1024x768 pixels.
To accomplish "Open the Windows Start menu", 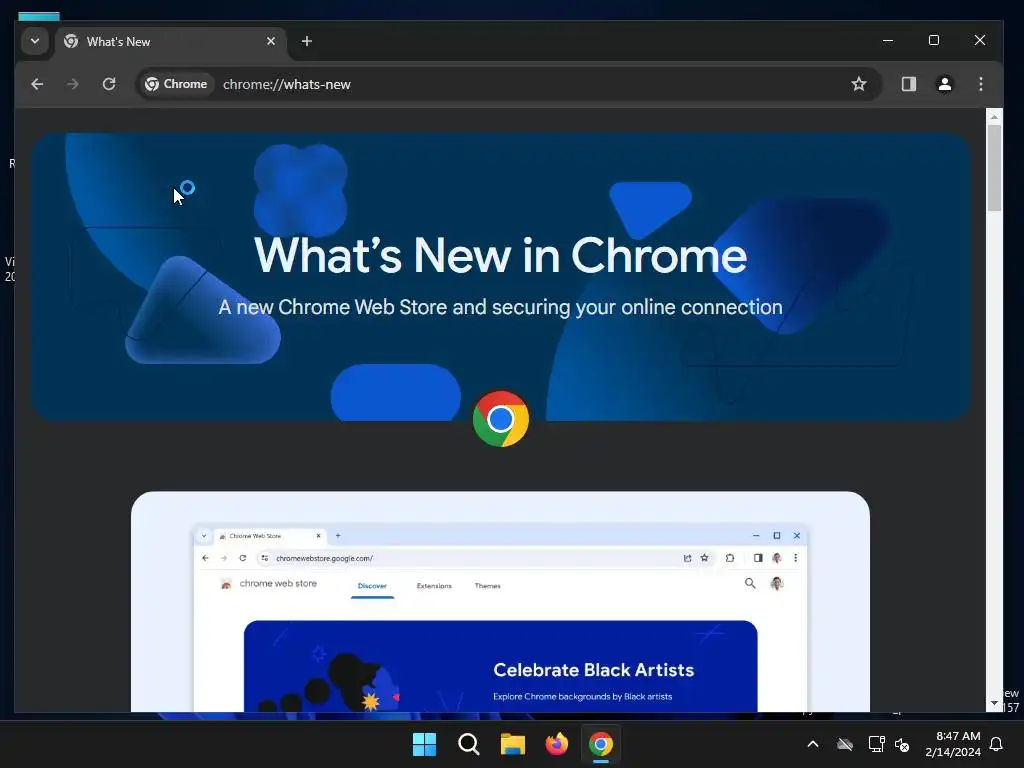I will click(x=424, y=744).
